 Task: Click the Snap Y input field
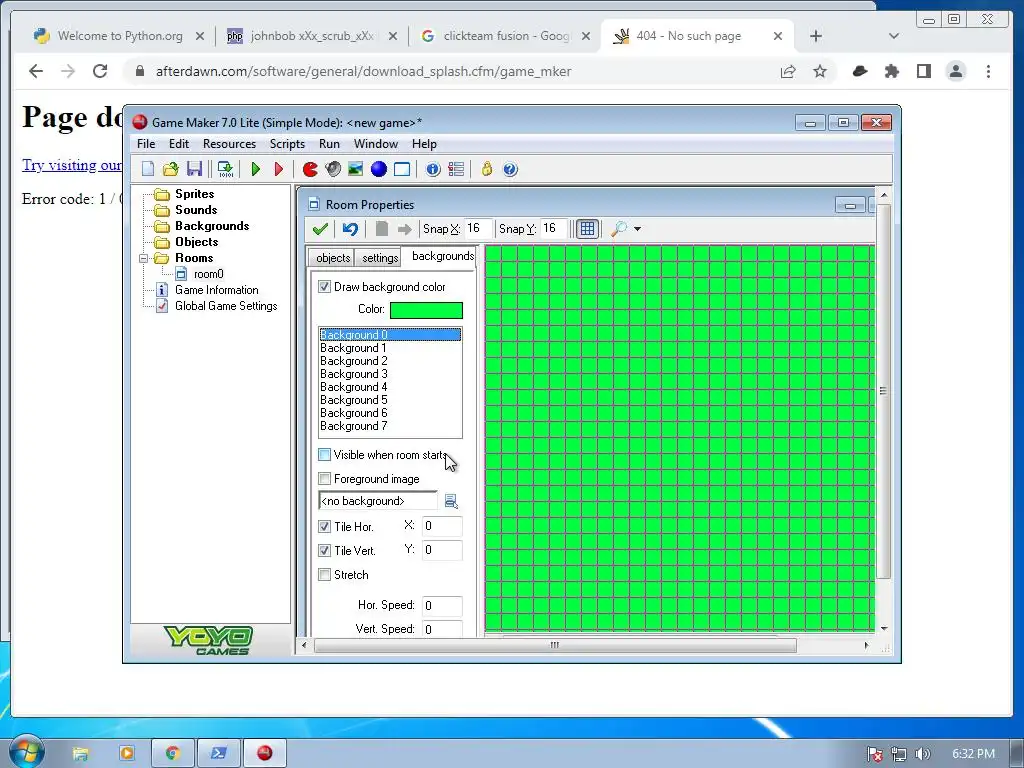tap(553, 229)
